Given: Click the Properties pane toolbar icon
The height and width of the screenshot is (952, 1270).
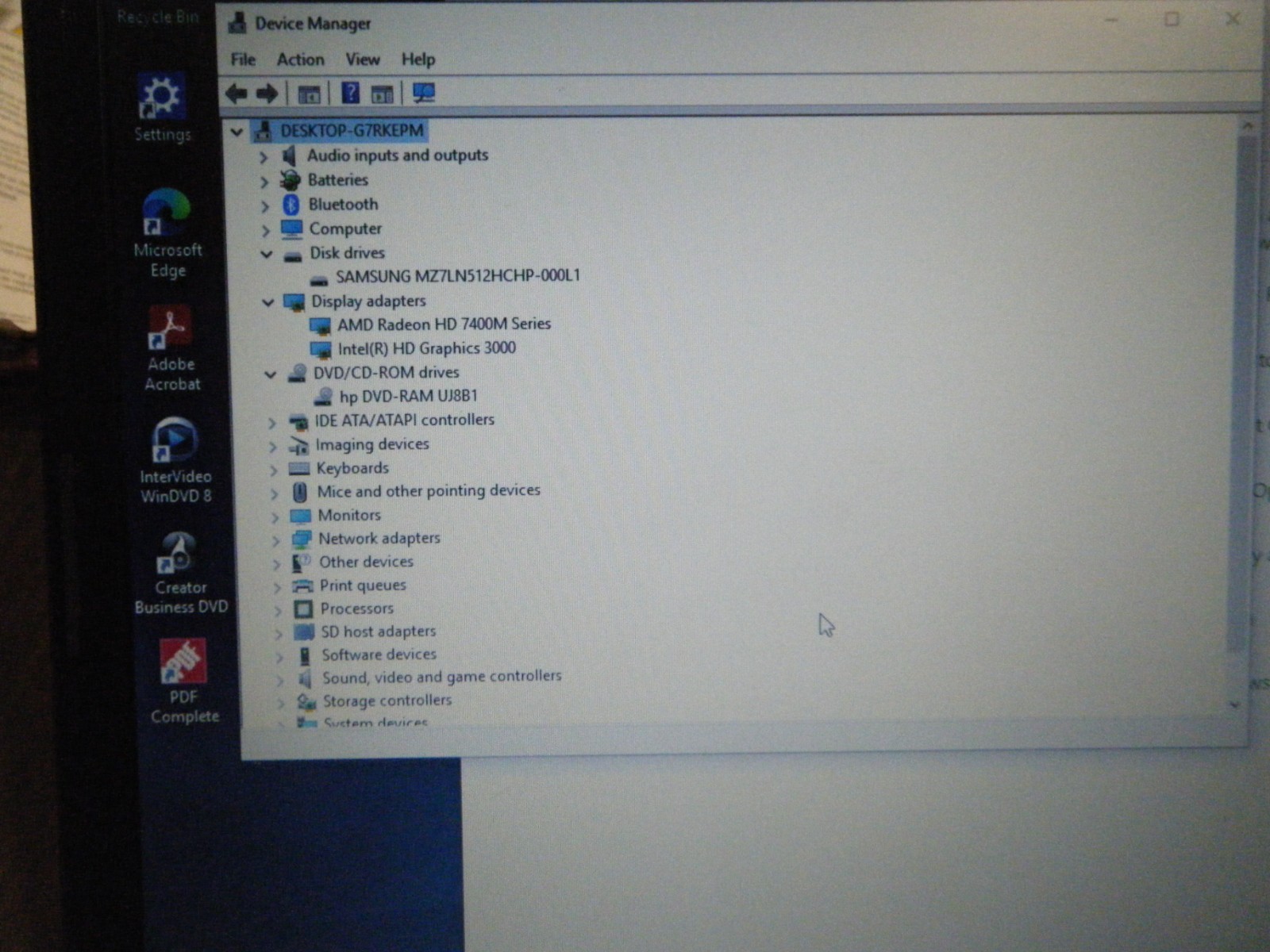Looking at the screenshot, I should click(x=383, y=94).
